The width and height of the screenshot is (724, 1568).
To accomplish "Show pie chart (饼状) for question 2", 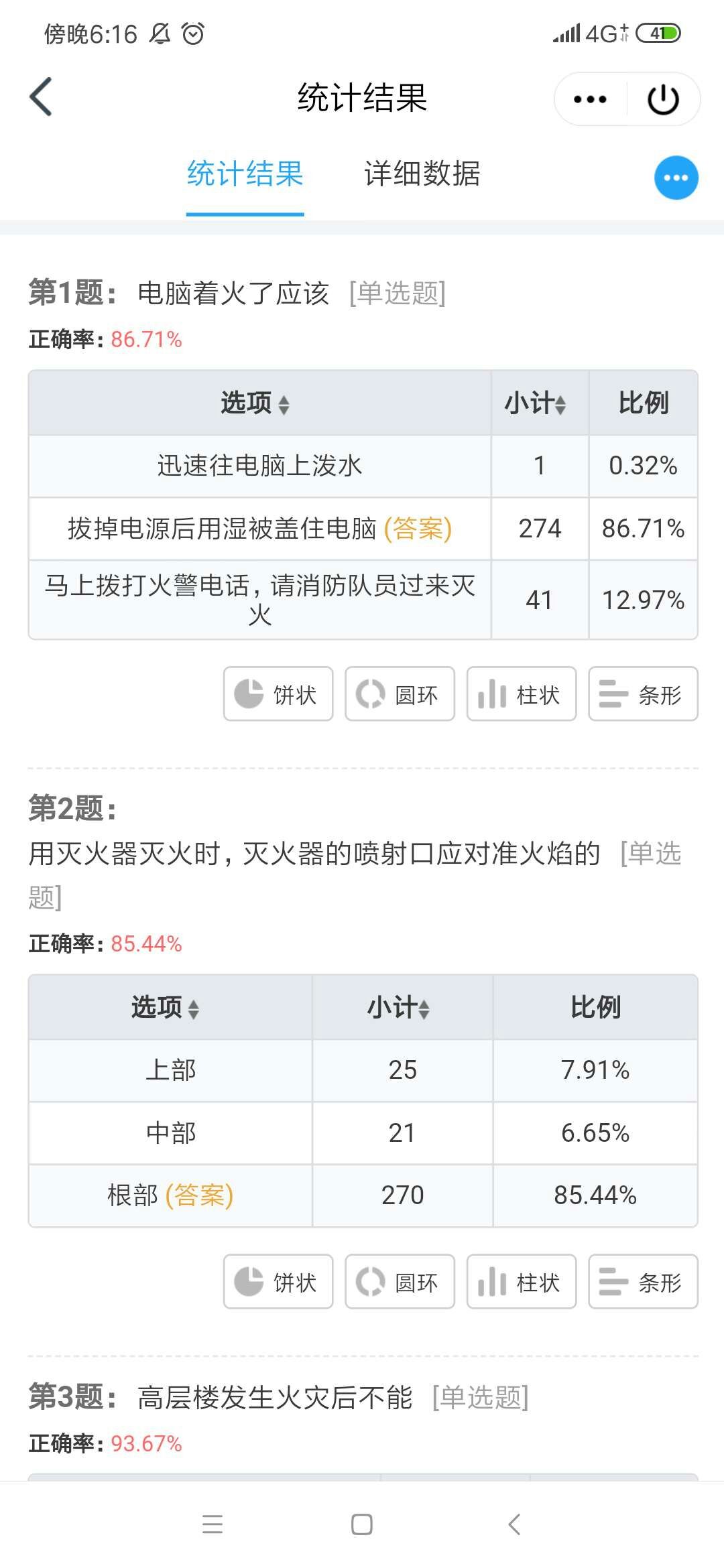I will [x=278, y=1282].
